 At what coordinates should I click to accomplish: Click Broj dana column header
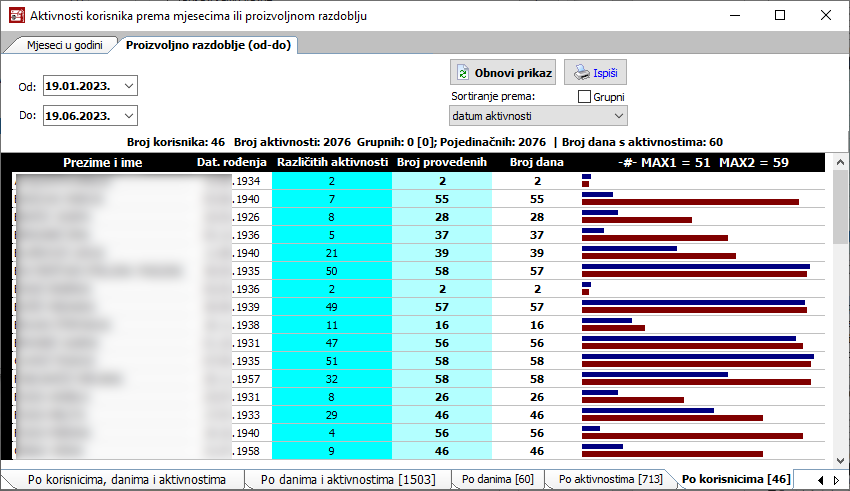pyautogui.click(x=537, y=162)
